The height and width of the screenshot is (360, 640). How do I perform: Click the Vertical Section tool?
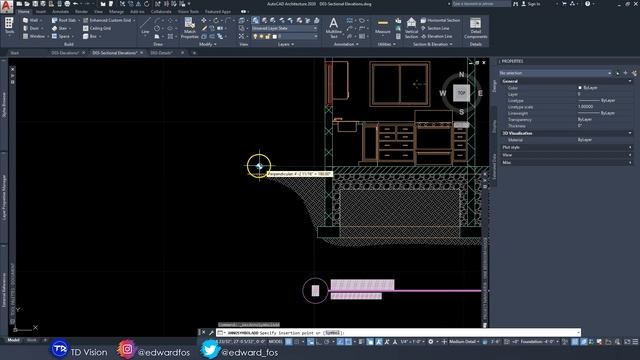411,28
